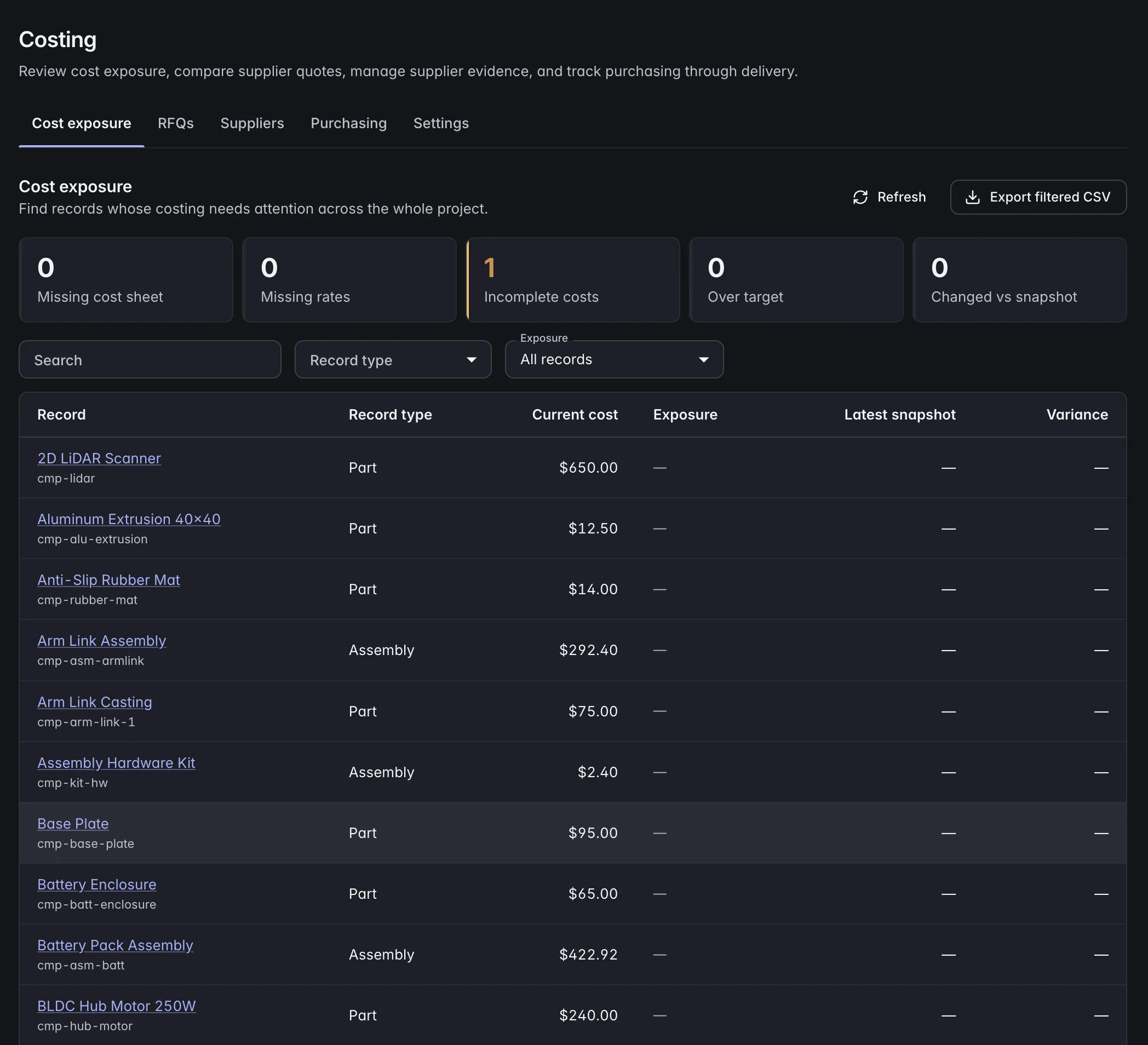Click the Changed vs snapshot card
This screenshot has height=1045, width=1148.
(x=1019, y=280)
